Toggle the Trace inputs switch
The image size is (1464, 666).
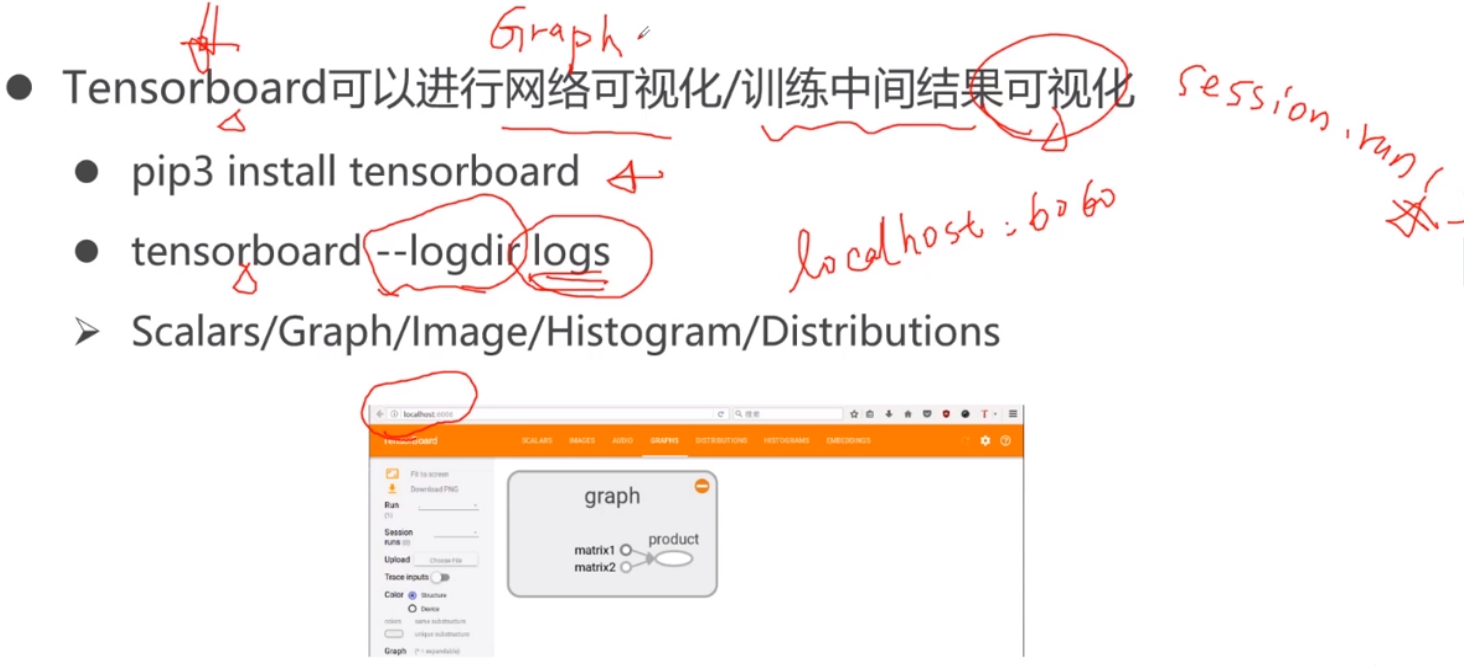[440, 577]
